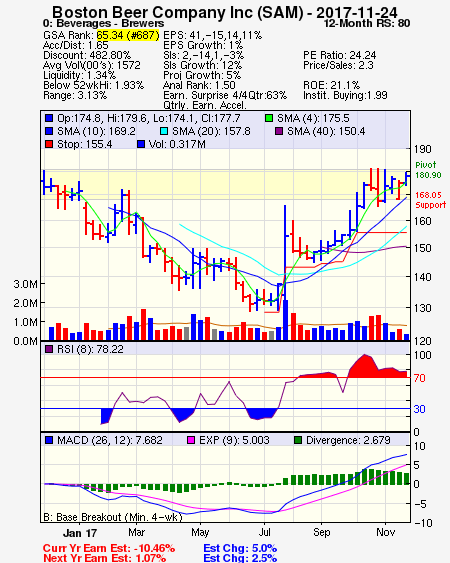Screen dimensions: 450x563
Task: Click the red Stop legend swatch
Action: click(49, 144)
